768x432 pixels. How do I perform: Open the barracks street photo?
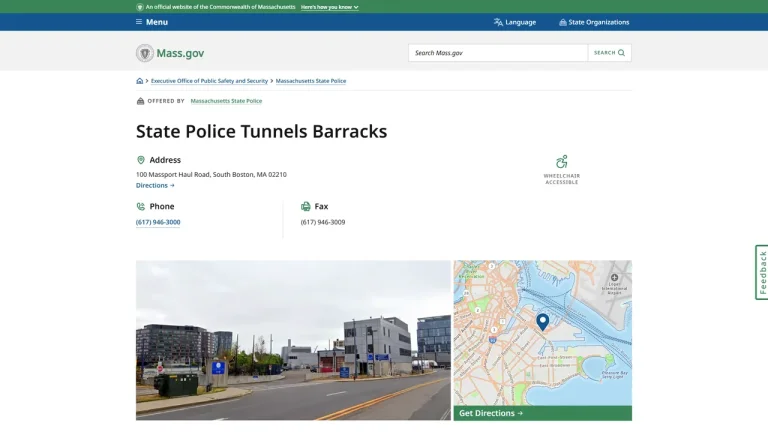pyautogui.click(x=293, y=340)
